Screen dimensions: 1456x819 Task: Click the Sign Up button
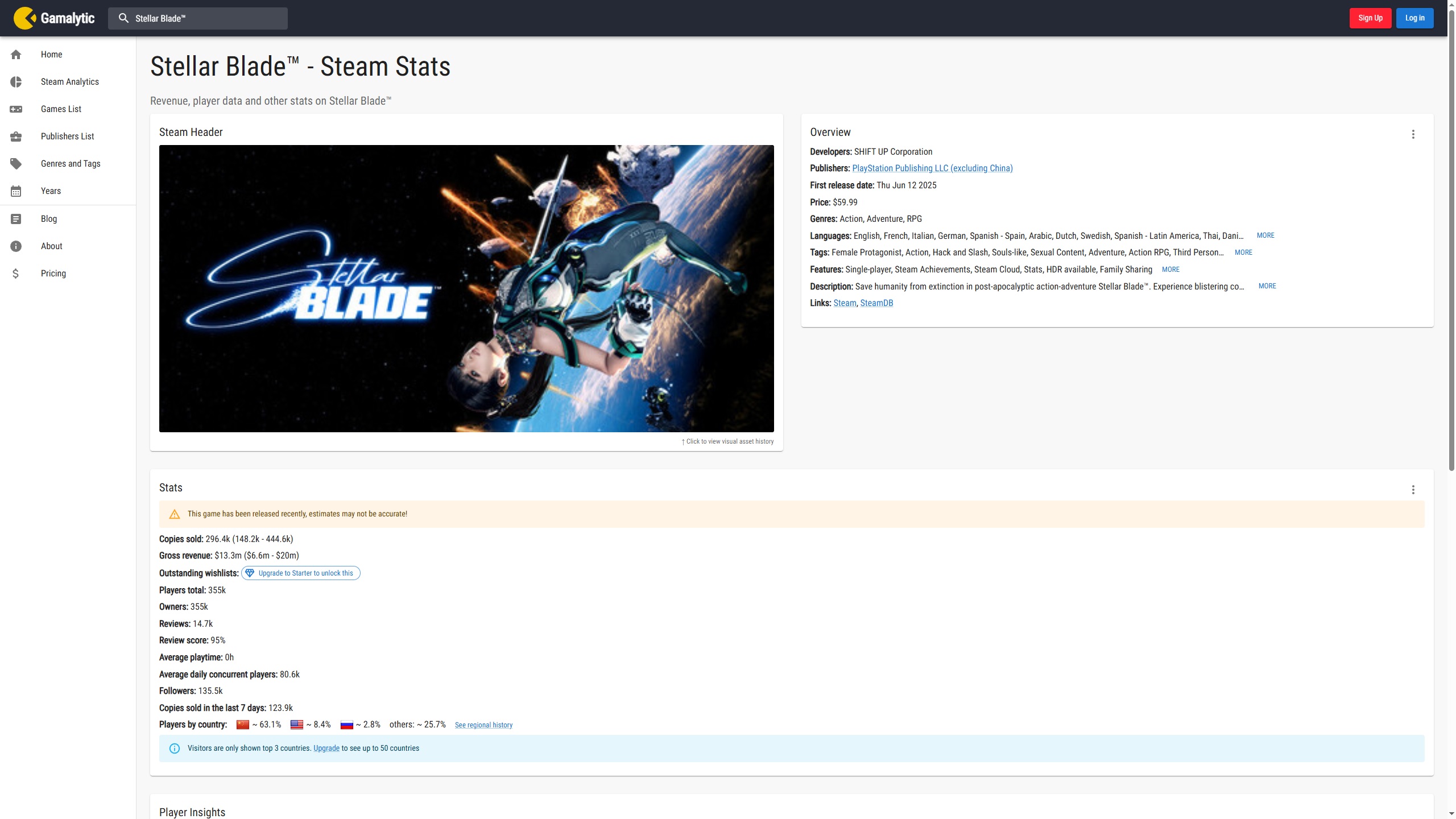click(1370, 18)
